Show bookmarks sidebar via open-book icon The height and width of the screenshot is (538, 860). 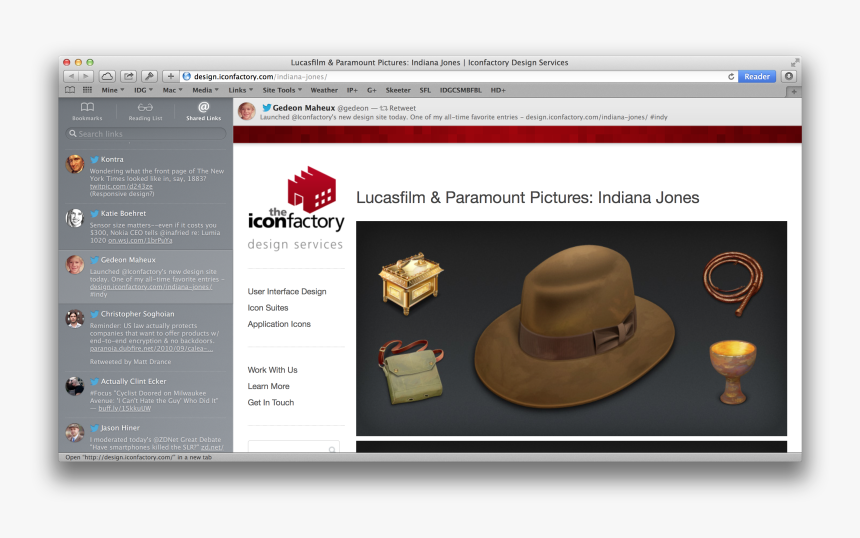coord(70,90)
